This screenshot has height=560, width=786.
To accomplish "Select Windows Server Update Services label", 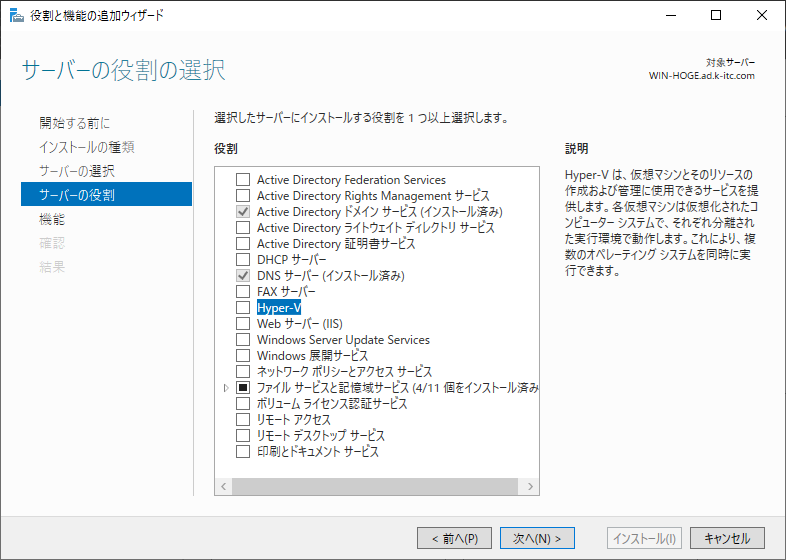I will coord(343,339).
